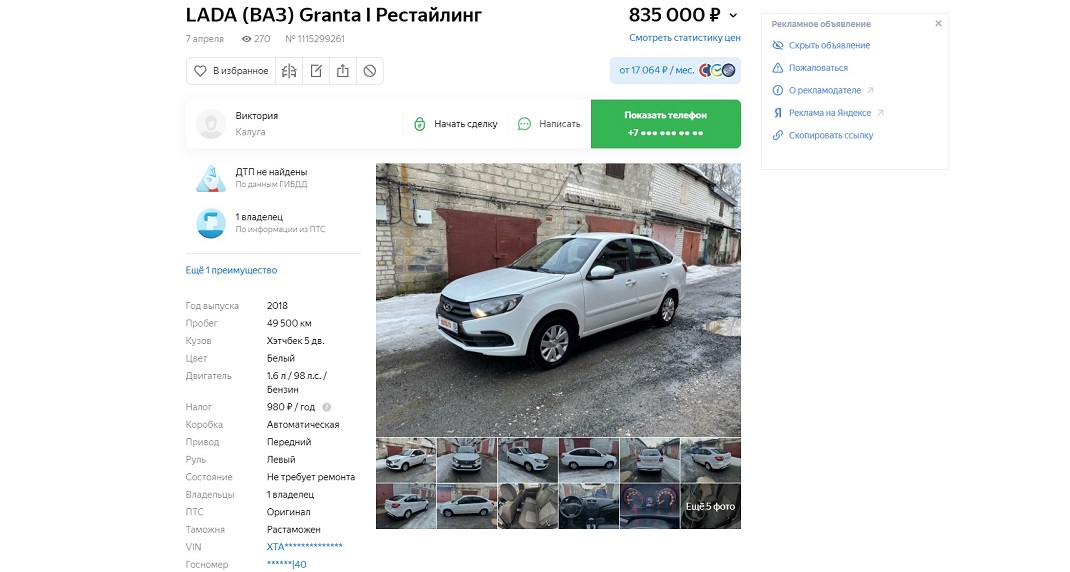1070x572 pixels.
Task: Show the seller's phone number
Action: point(665,124)
